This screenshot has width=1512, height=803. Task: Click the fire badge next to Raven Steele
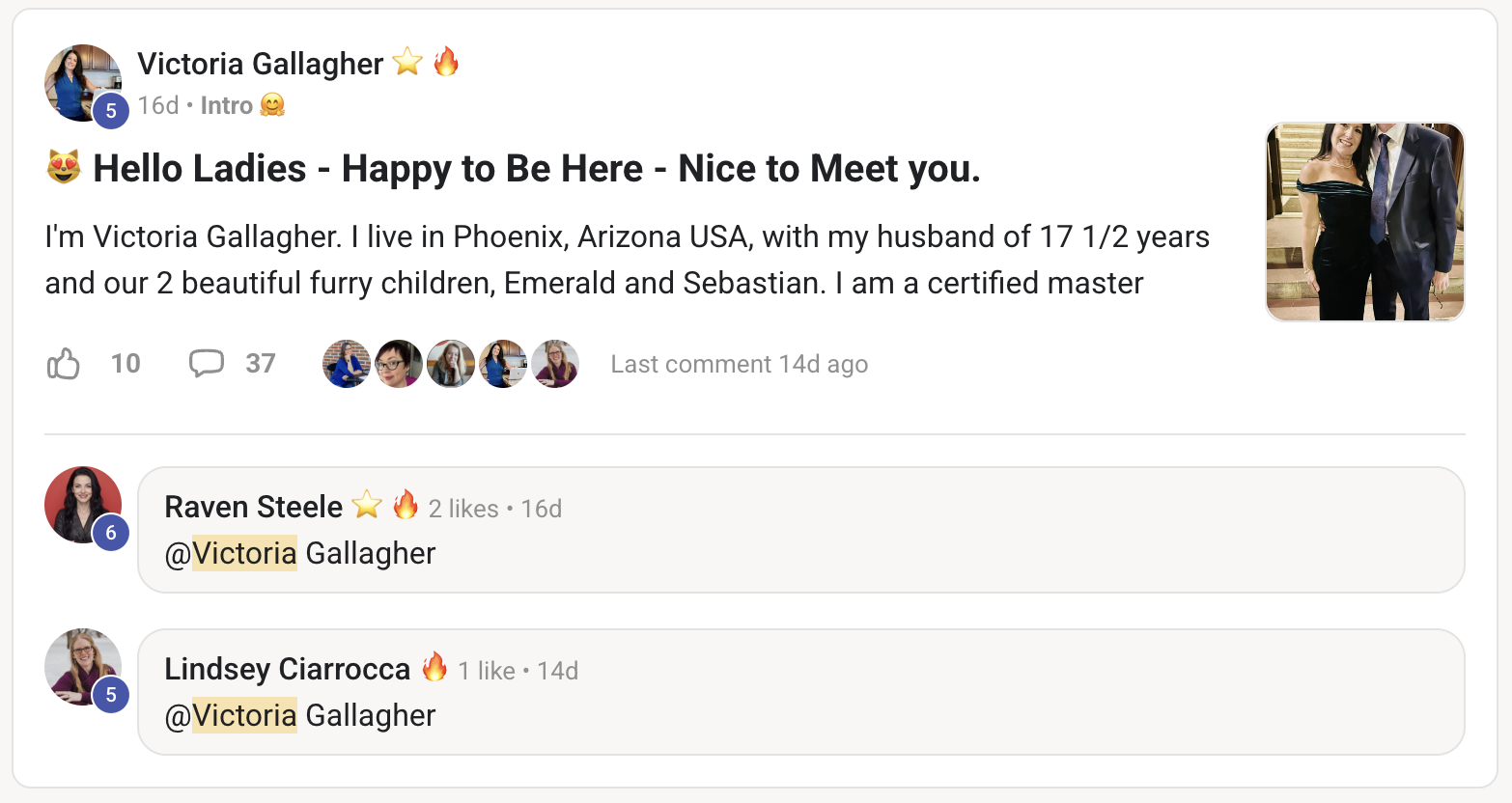(406, 505)
